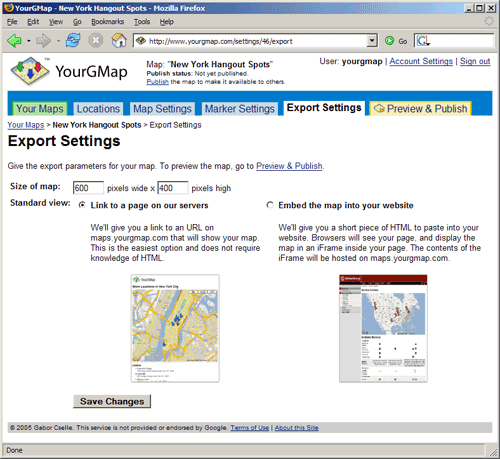500x459 pixels.
Task: Switch to the Locations tab
Action: [x=98, y=109]
